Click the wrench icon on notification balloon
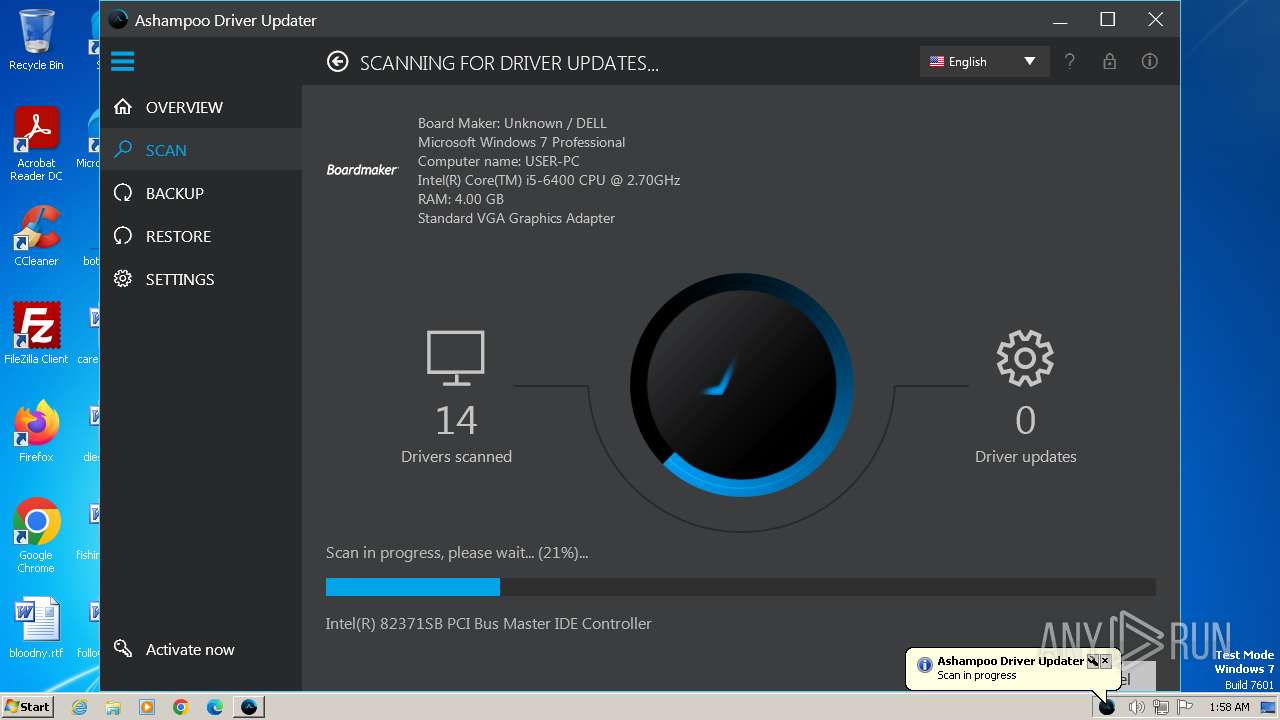 [1093, 661]
